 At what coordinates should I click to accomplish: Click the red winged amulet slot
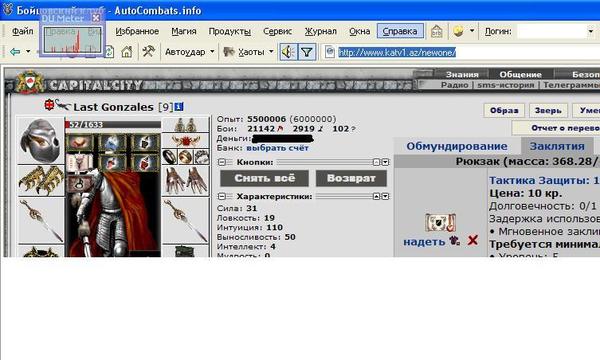point(186,140)
